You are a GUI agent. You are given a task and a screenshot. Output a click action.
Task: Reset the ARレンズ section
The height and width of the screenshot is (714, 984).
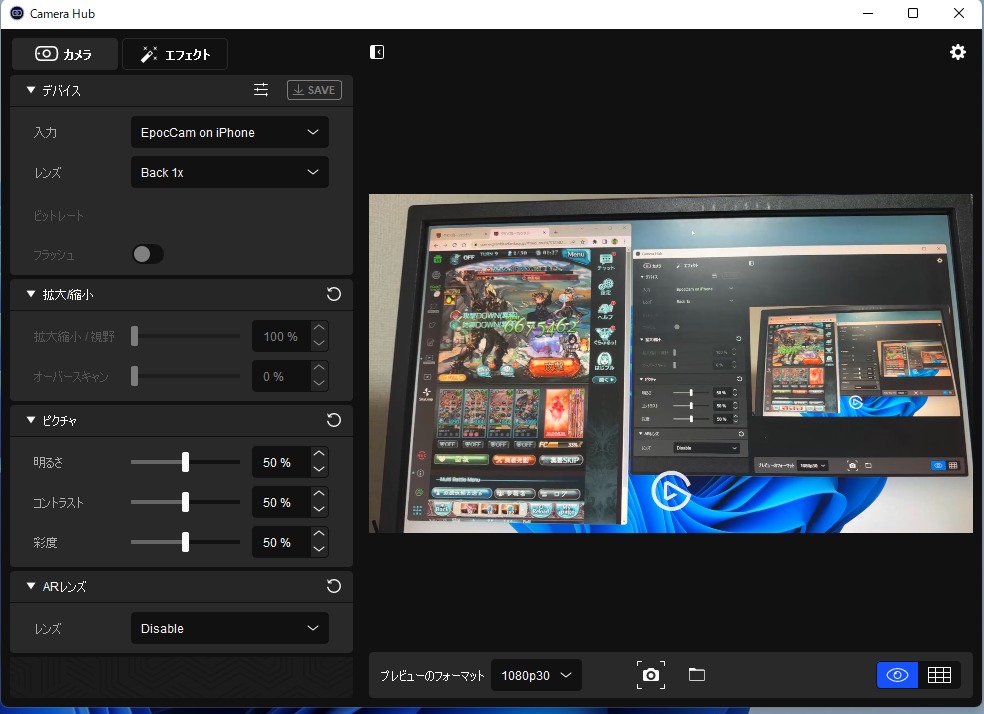pos(334,586)
